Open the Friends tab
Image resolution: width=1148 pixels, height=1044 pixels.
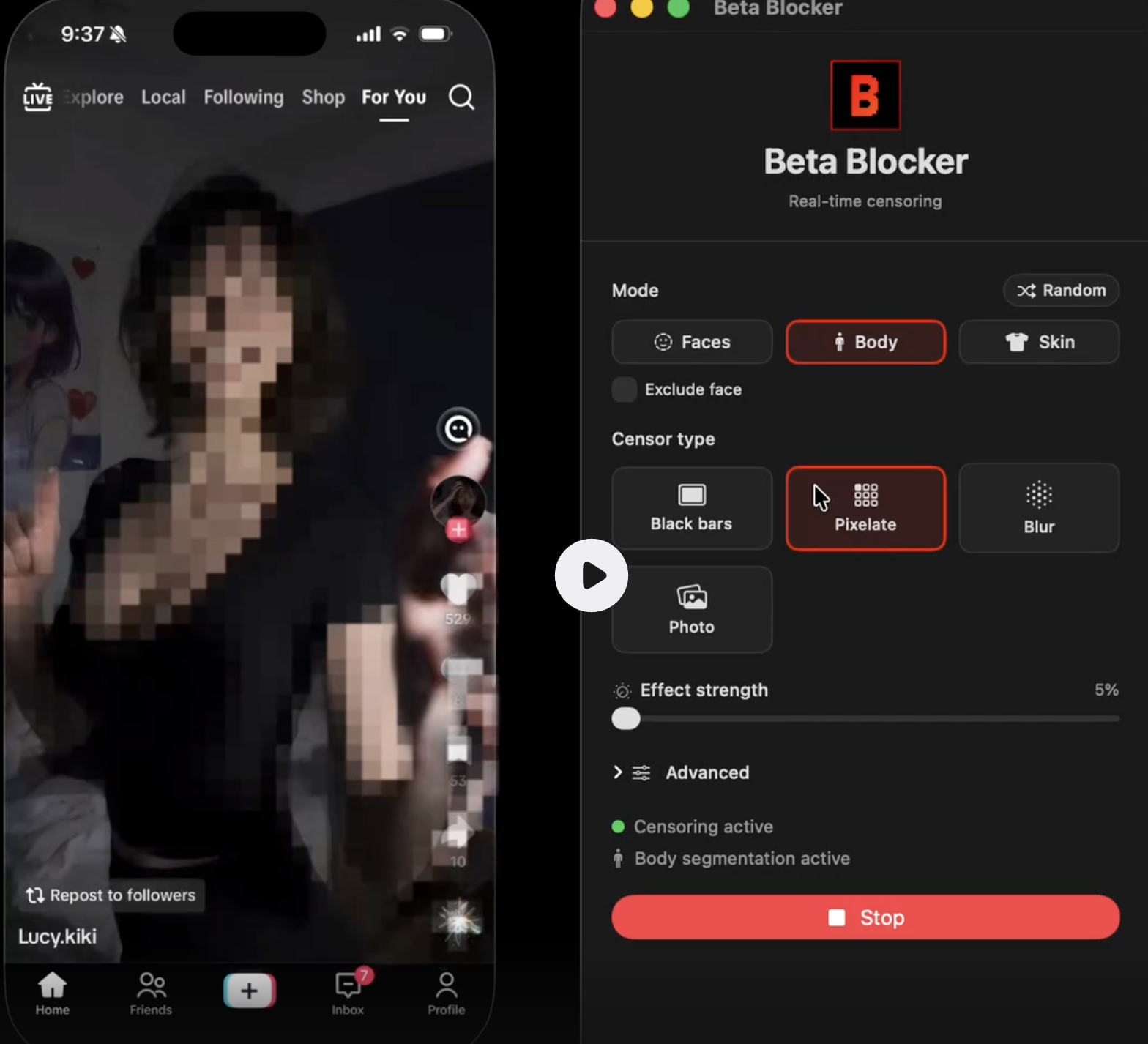151,993
